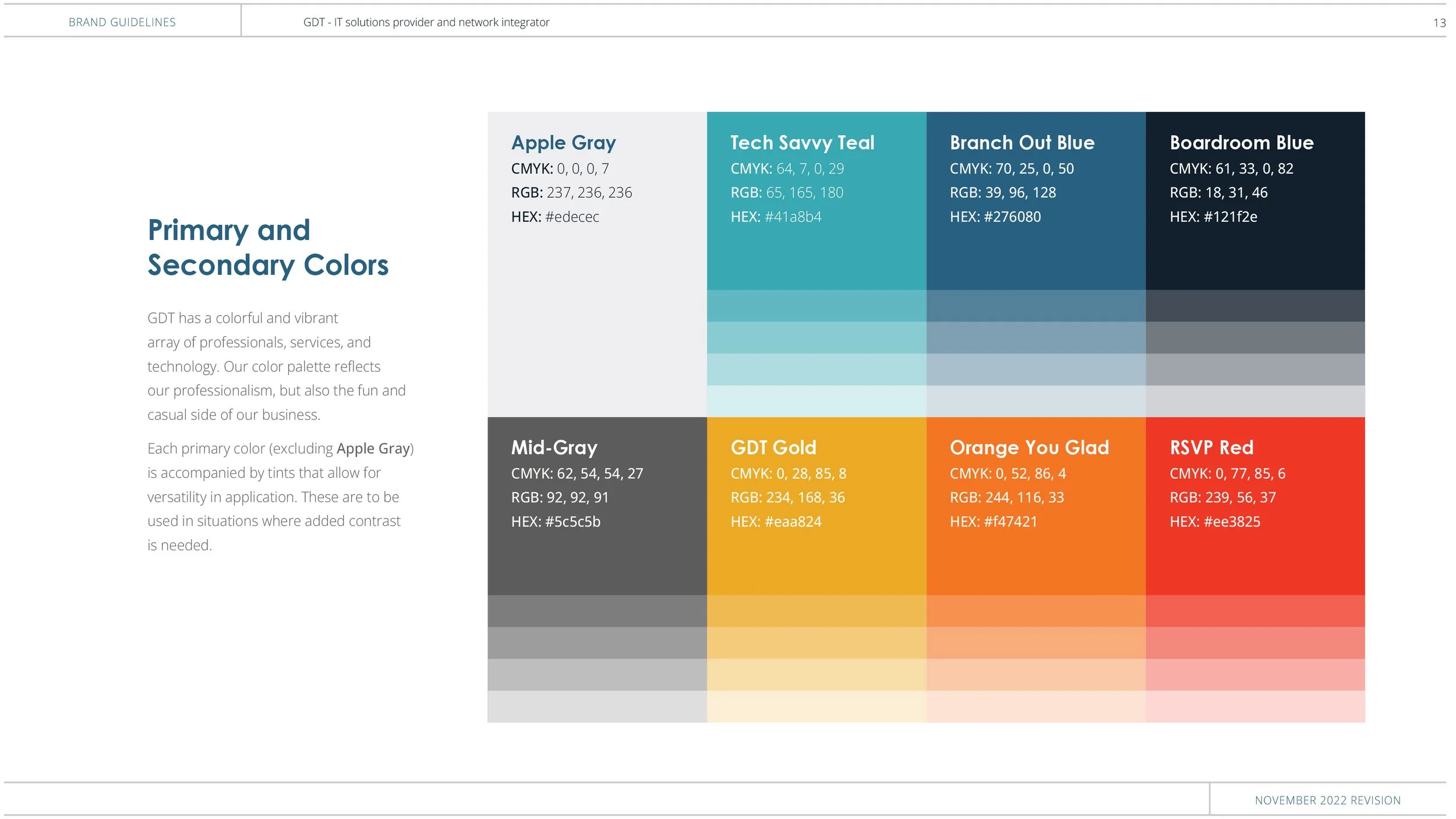Click the 'Branch Out Blue' heading

(1022, 143)
